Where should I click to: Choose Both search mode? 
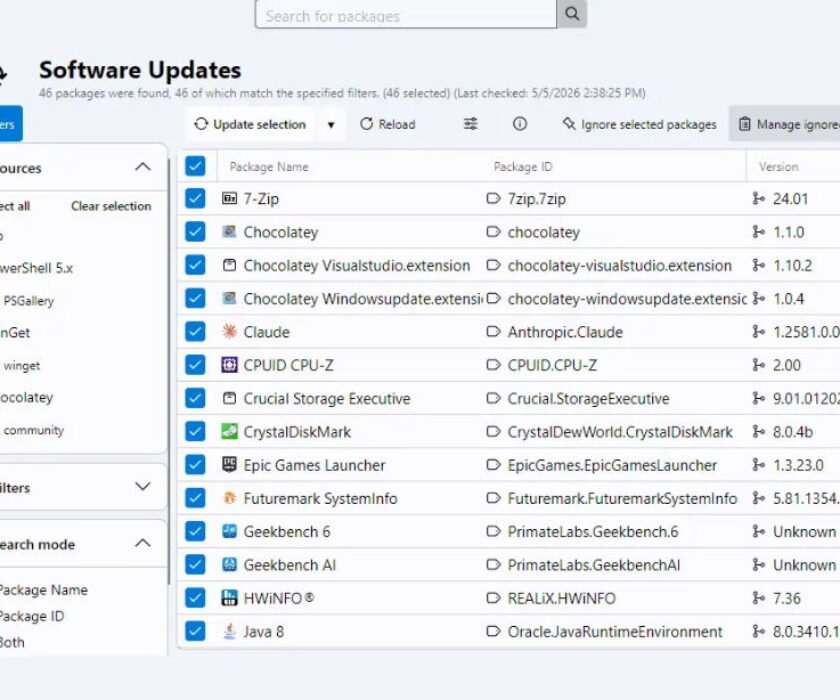pyautogui.click(x=12, y=642)
